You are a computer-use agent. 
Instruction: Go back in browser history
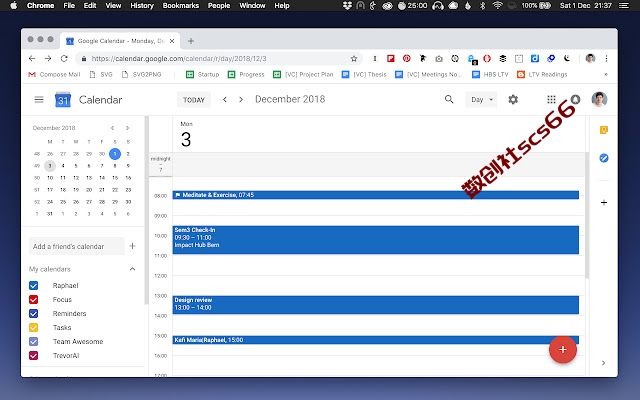click(32, 59)
